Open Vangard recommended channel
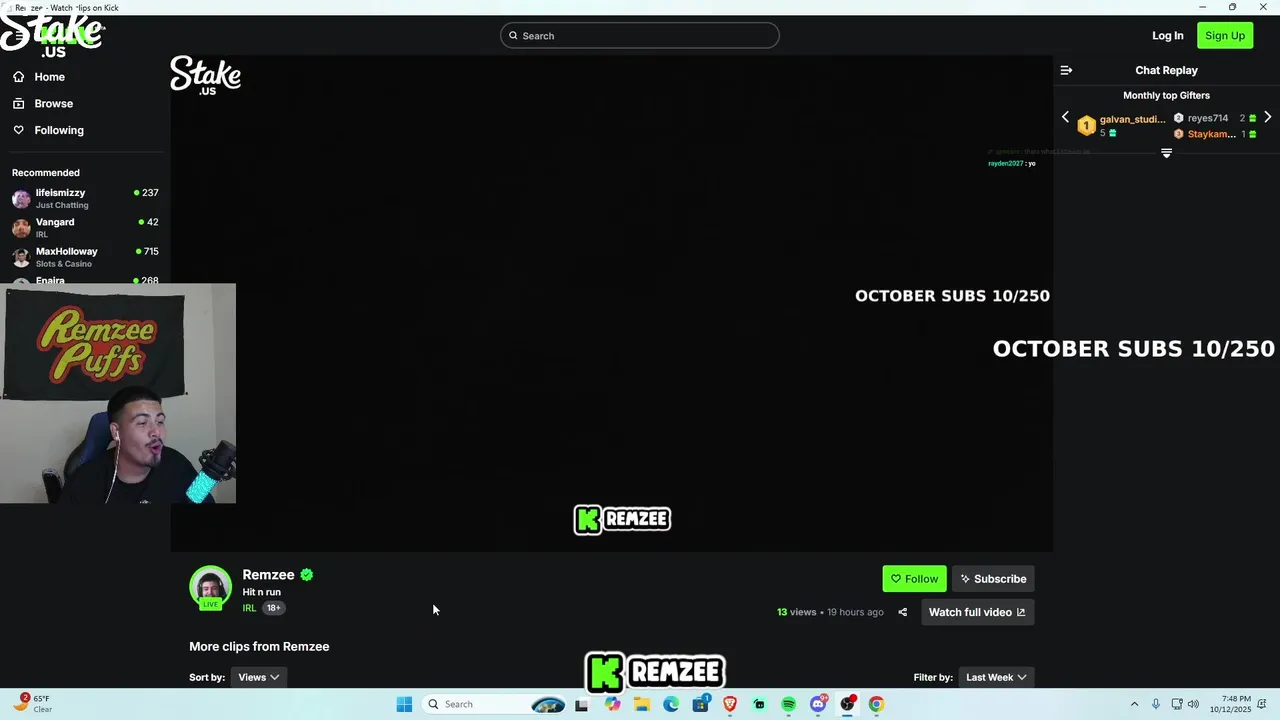The image size is (1280, 720). tap(85, 227)
